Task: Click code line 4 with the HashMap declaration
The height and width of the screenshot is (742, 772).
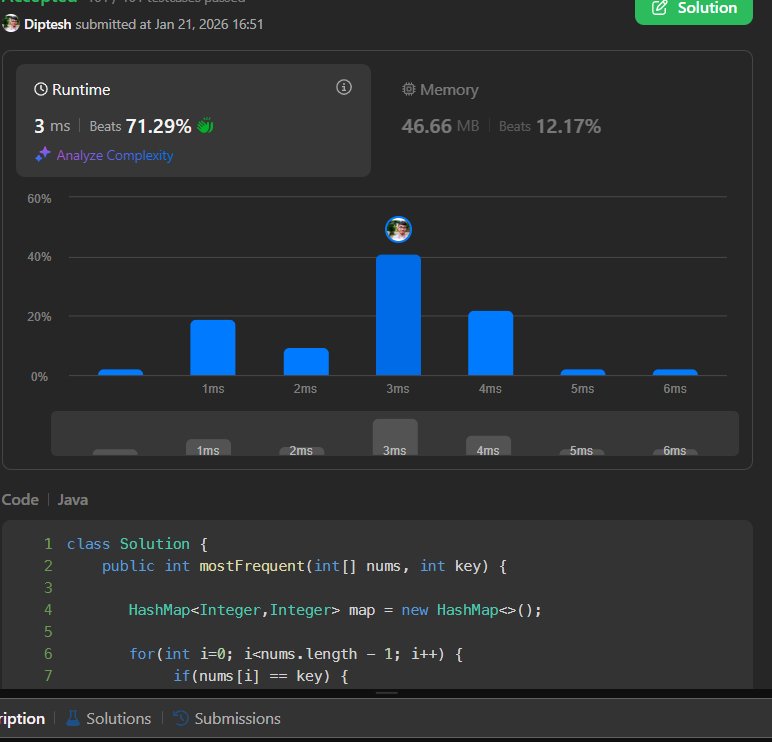Action: tap(335, 610)
